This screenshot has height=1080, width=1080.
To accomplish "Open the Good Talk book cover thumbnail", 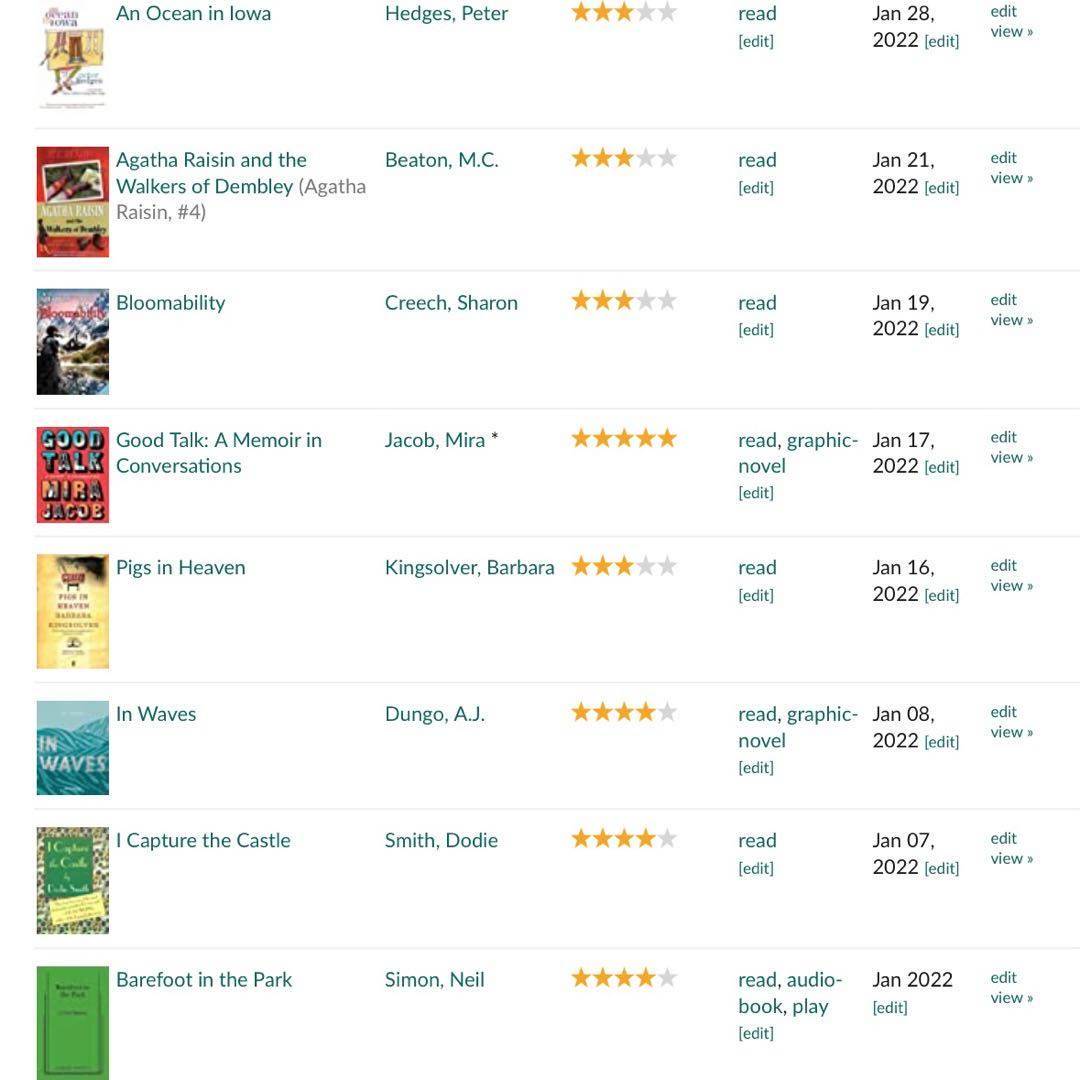I will 72,474.
